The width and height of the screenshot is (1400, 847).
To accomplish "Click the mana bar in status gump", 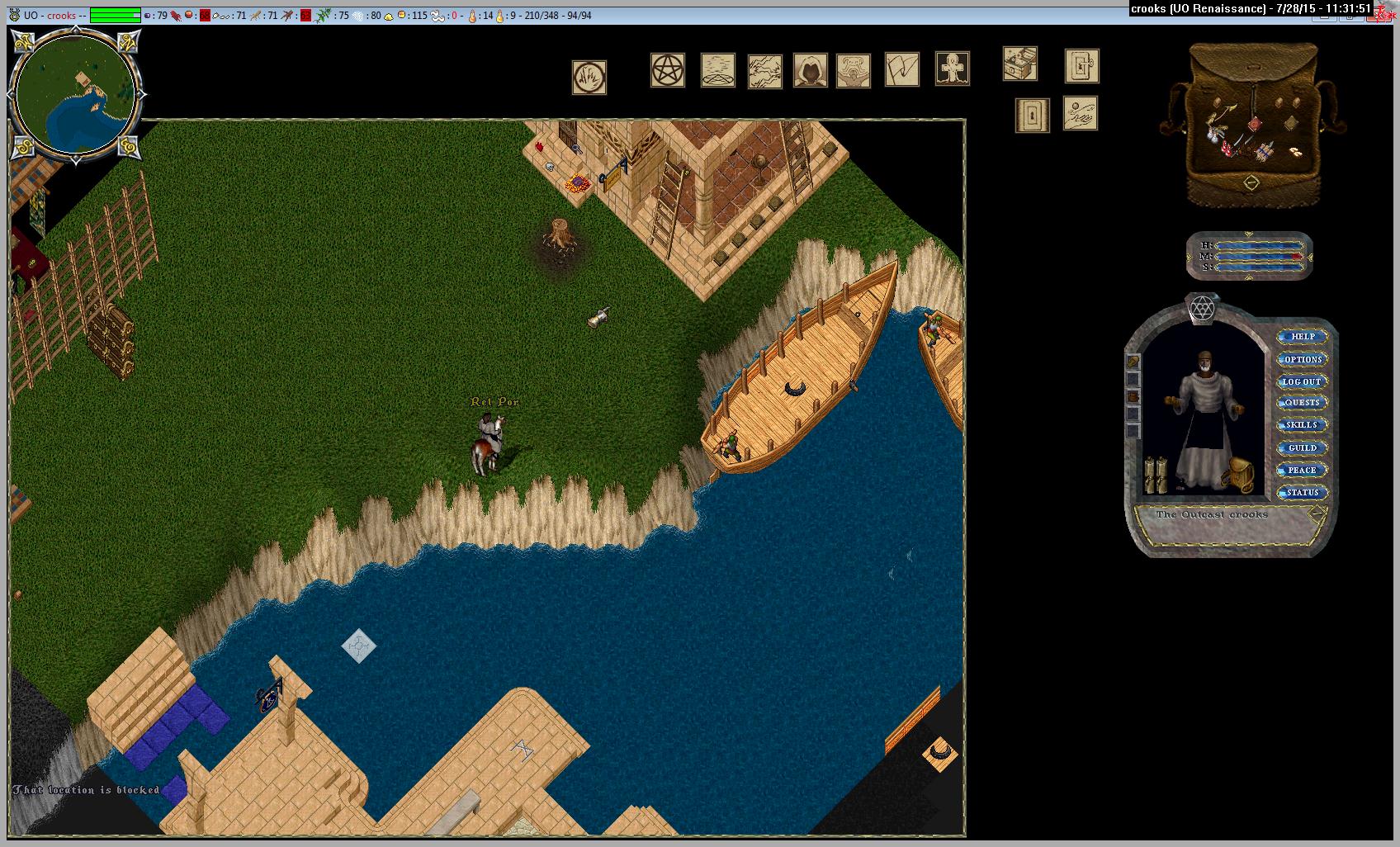I will coord(1260,257).
